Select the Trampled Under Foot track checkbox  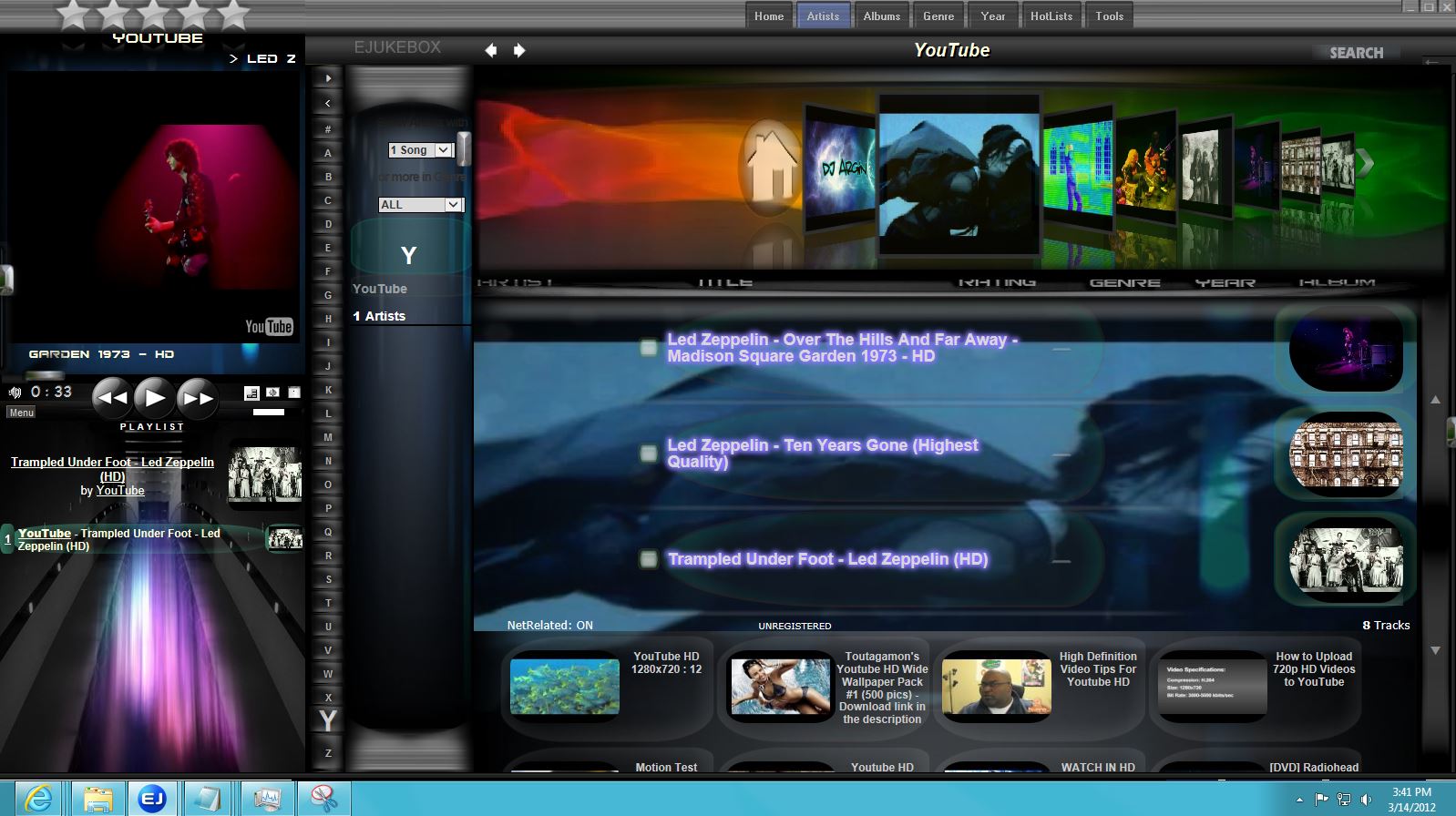[x=649, y=559]
